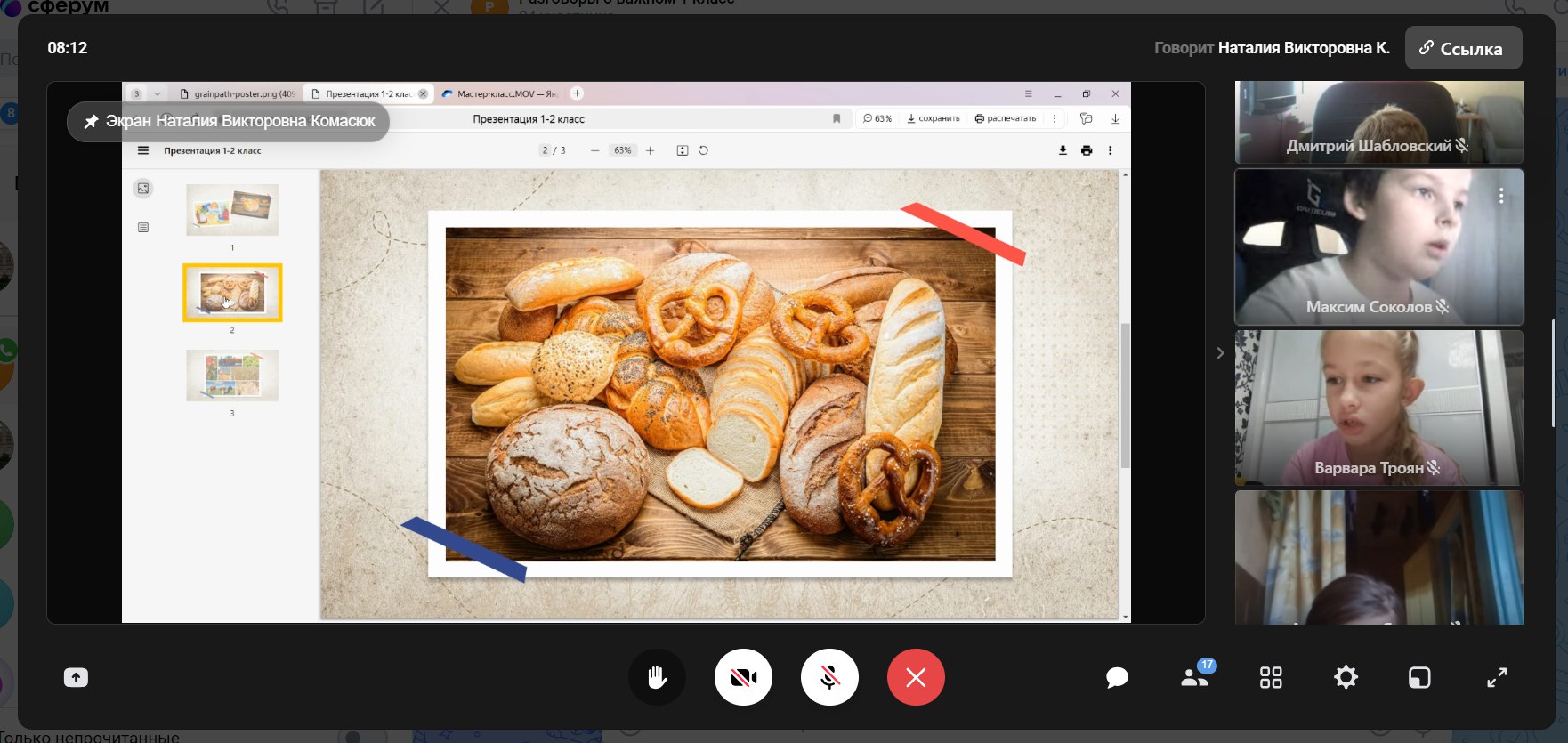Viewport: 1568px width, 743px height.
Task: Select Варвара Троян's video tile
Action: 1378,408
